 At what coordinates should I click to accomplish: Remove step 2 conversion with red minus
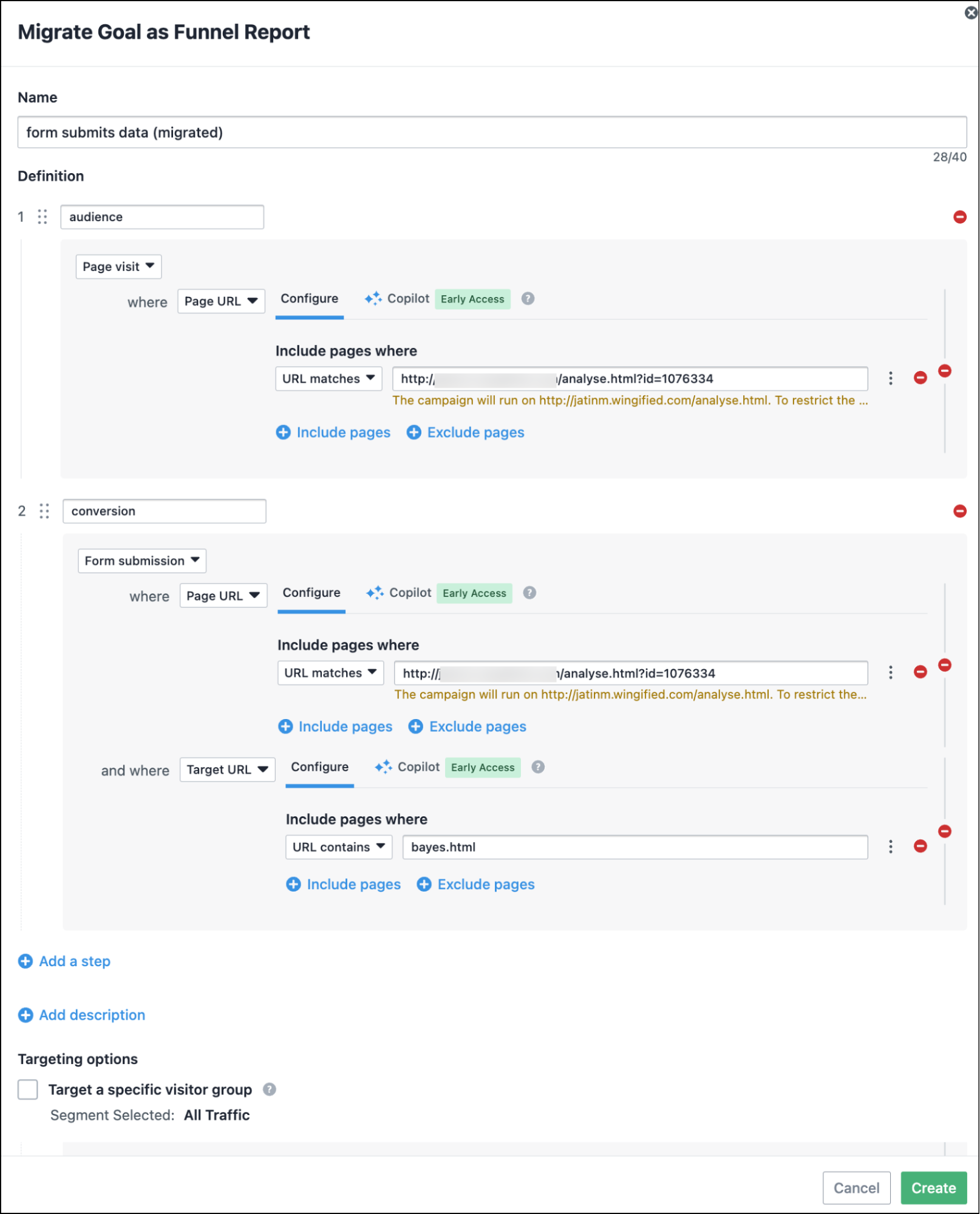[x=959, y=511]
